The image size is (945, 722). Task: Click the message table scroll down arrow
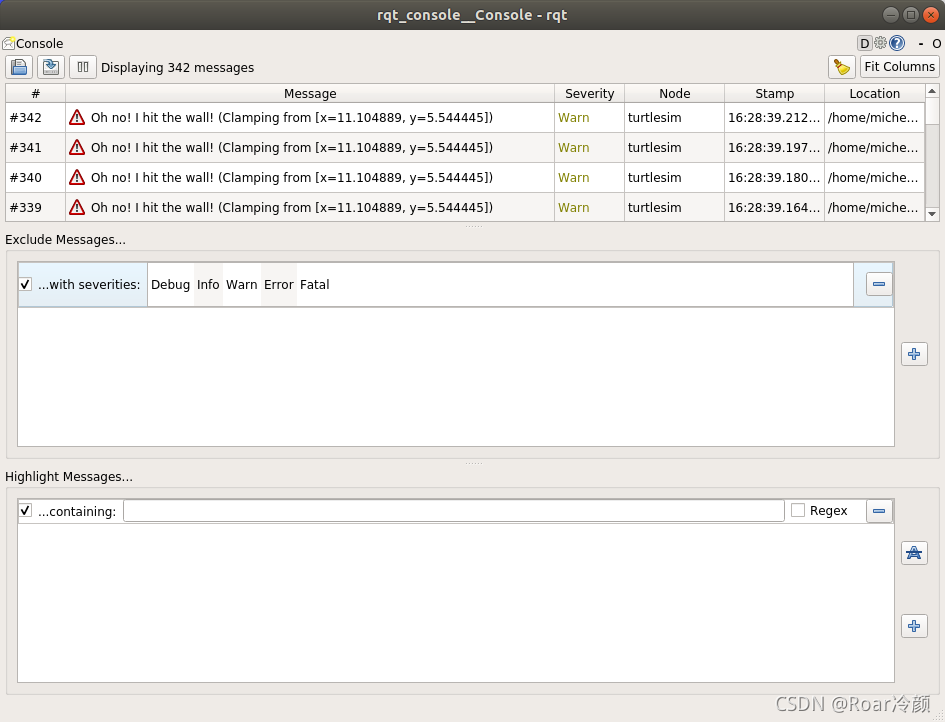click(932, 214)
